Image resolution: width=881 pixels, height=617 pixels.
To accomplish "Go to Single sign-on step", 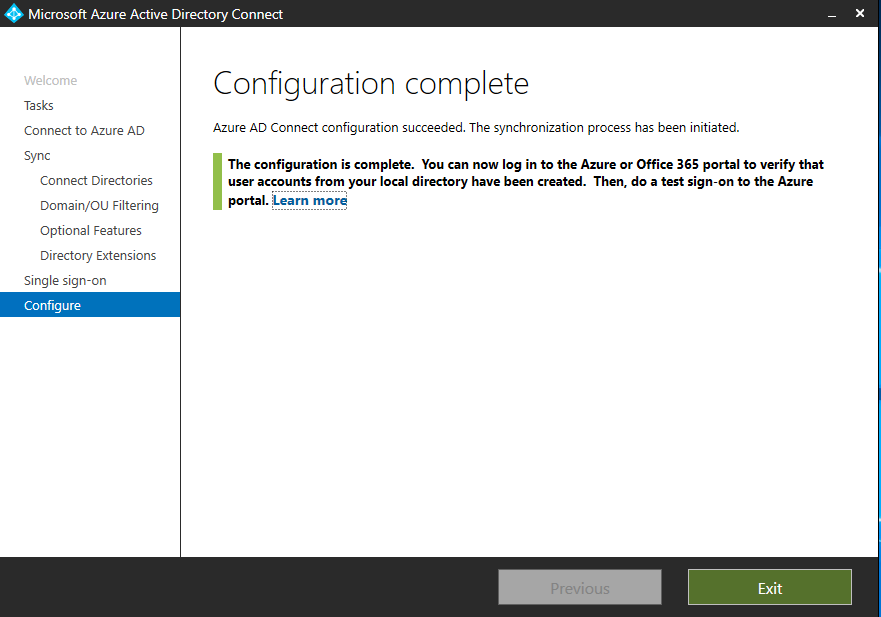I will pyautogui.click(x=65, y=280).
